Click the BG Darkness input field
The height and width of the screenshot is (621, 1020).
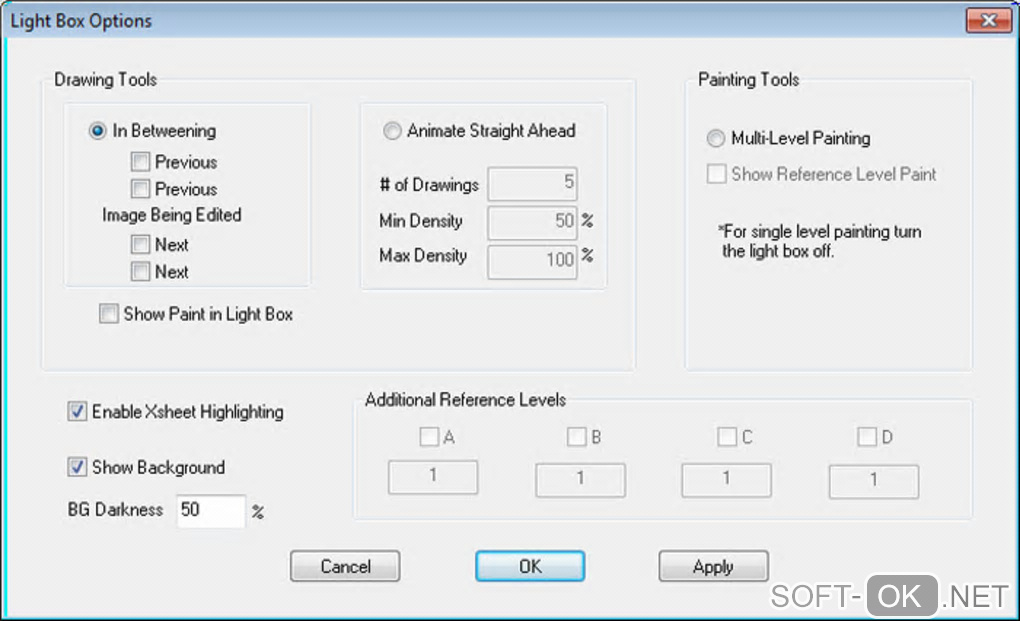210,511
